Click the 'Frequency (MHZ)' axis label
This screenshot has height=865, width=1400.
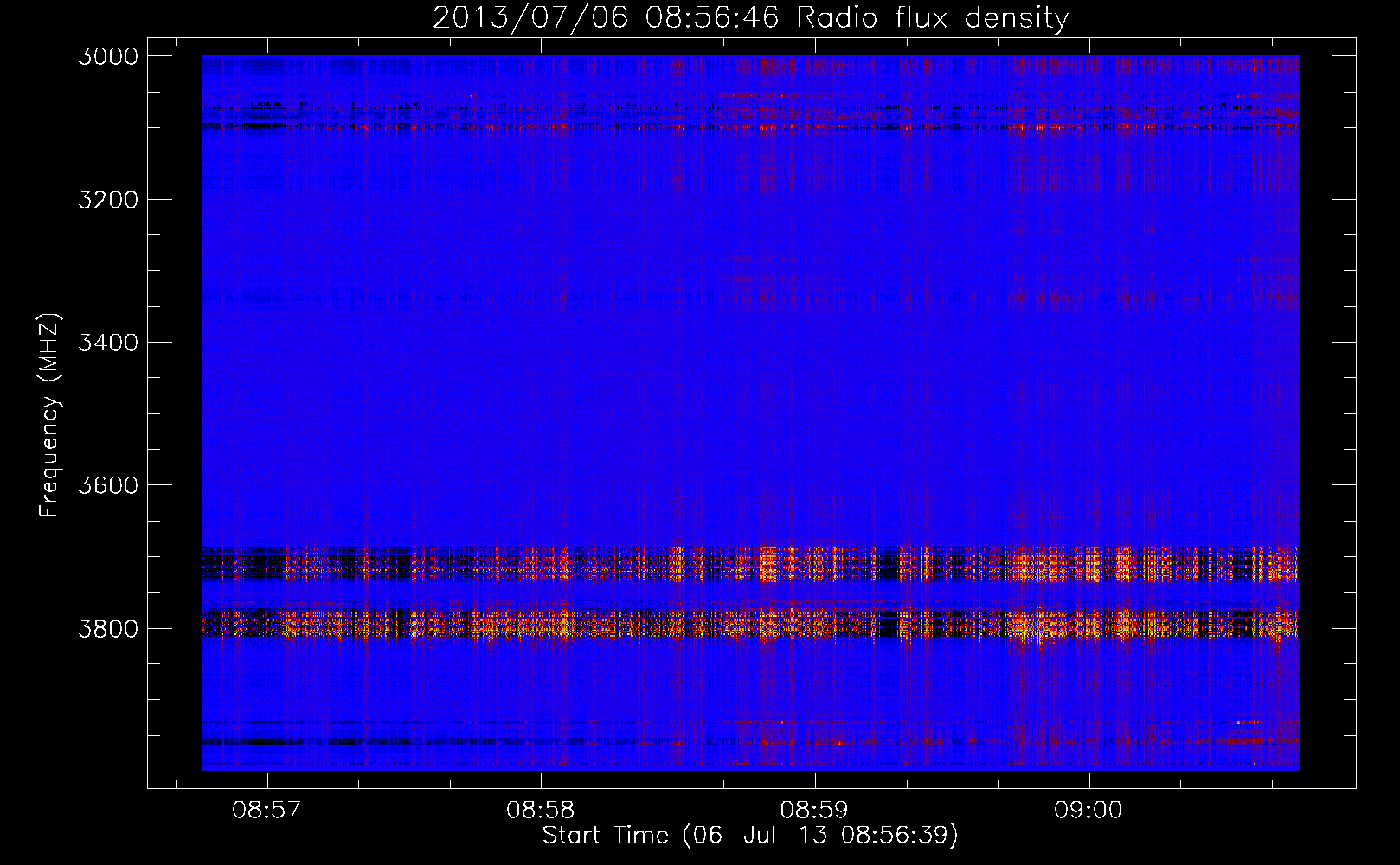tap(49, 415)
